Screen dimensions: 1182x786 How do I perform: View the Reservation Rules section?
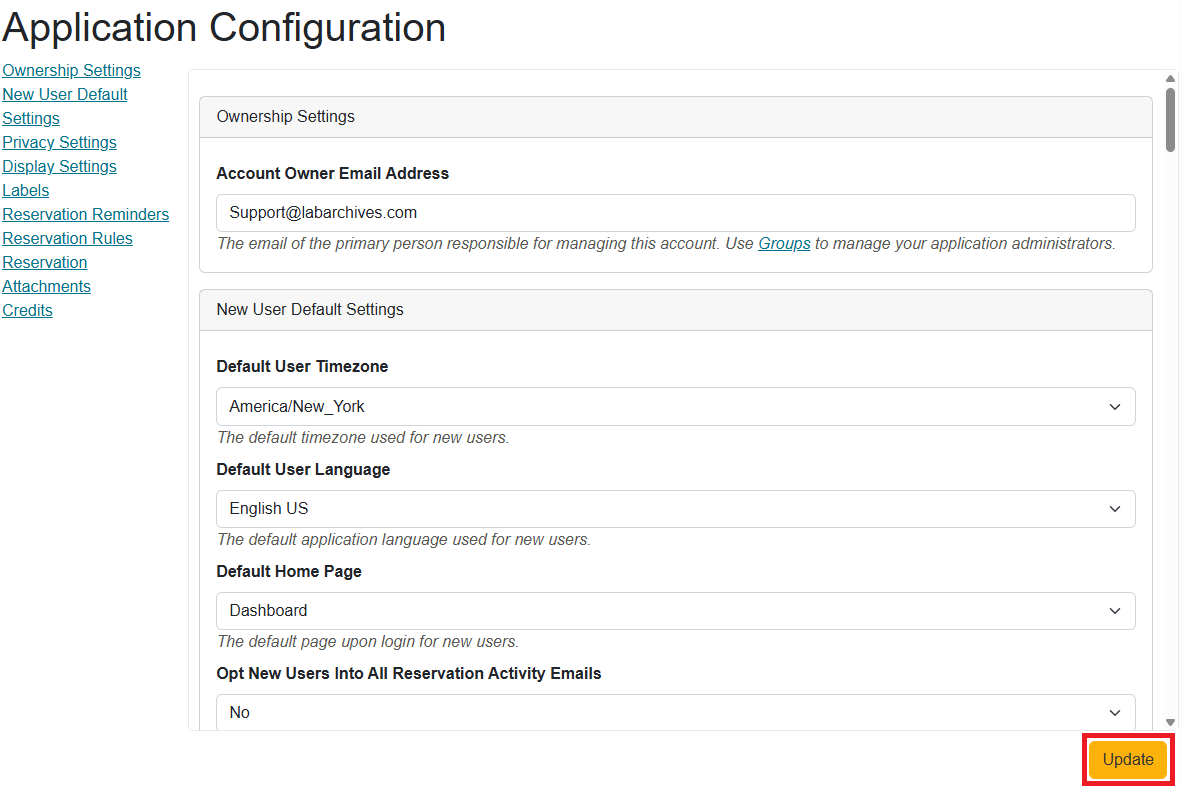tap(67, 238)
